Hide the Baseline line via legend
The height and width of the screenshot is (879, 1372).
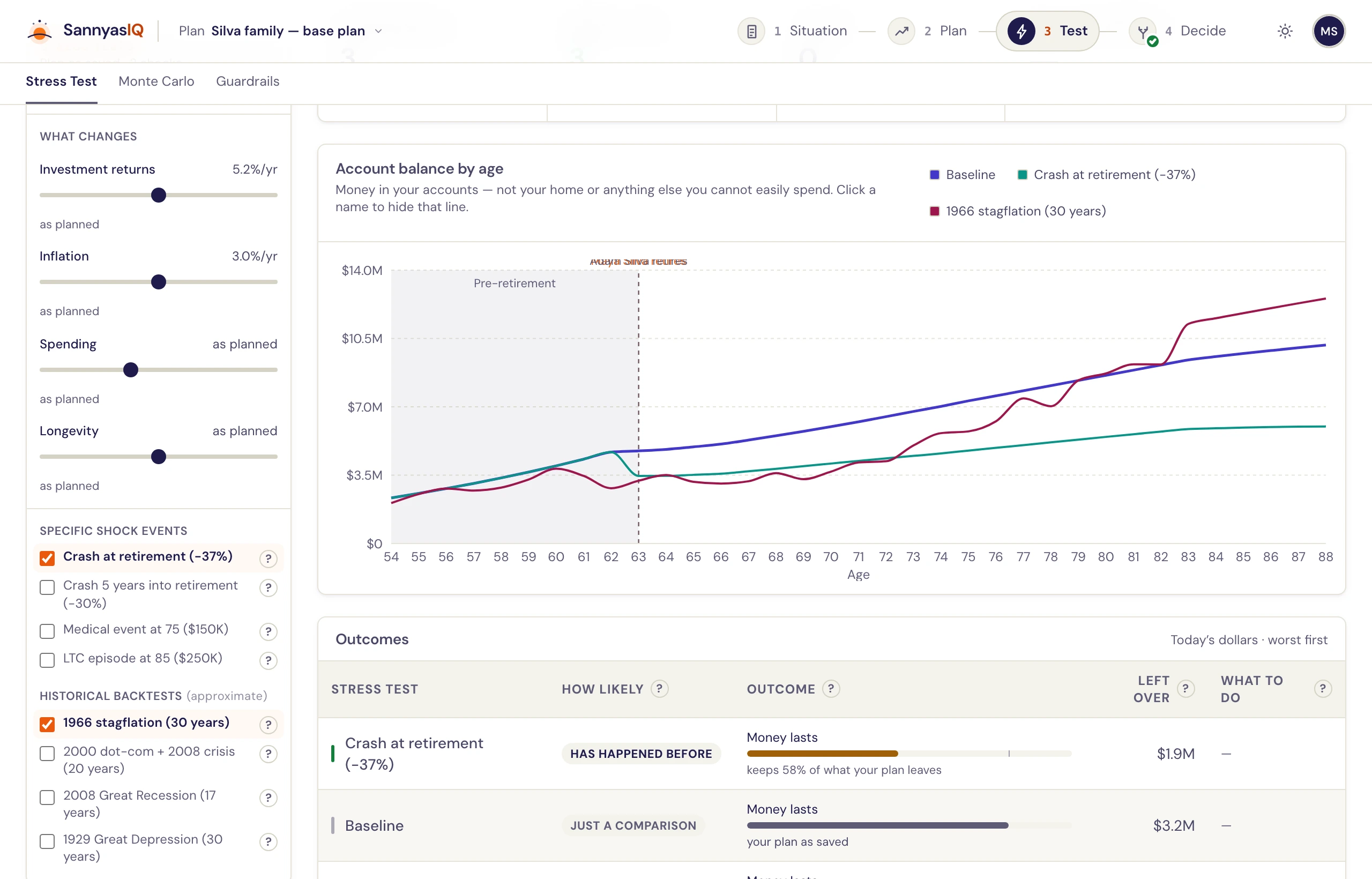click(x=962, y=175)
